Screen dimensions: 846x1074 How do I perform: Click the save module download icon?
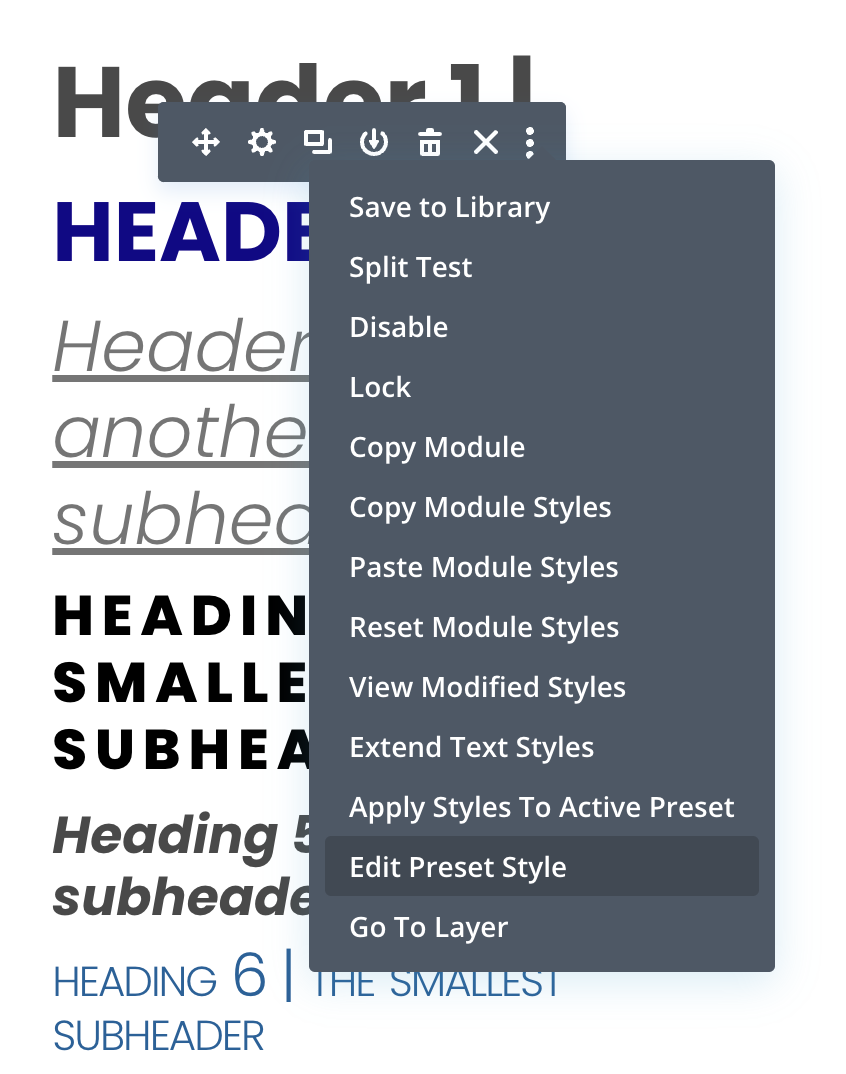[x=374, y=143]
